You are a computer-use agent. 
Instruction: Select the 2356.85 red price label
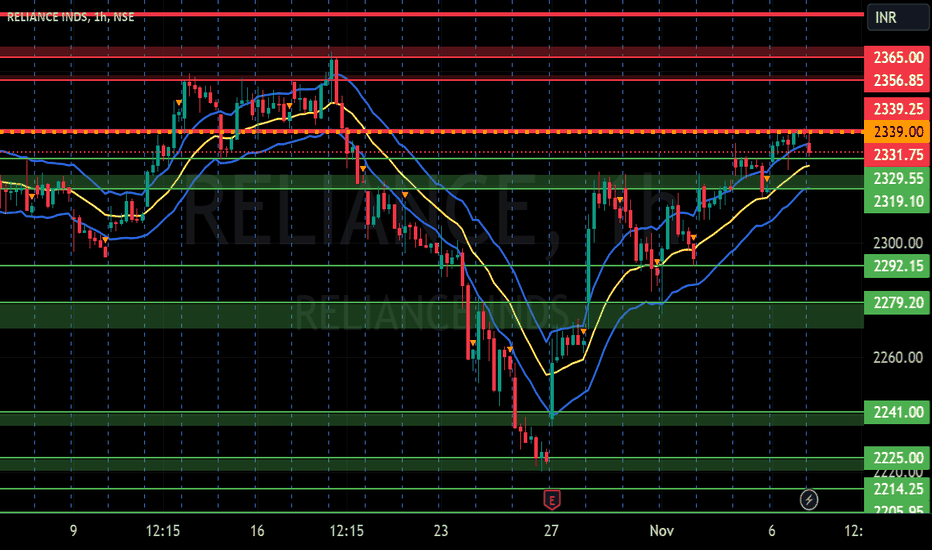(x=898, y=80)
